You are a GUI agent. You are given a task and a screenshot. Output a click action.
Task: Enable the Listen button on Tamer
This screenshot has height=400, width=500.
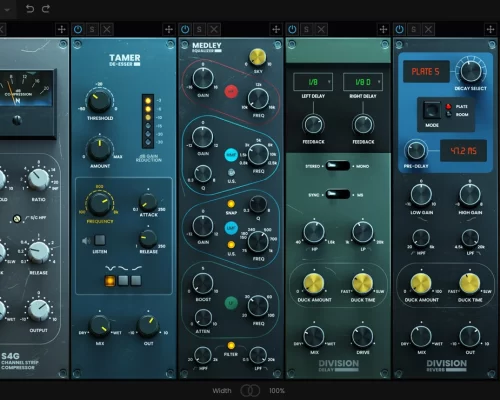coord(100,240)
